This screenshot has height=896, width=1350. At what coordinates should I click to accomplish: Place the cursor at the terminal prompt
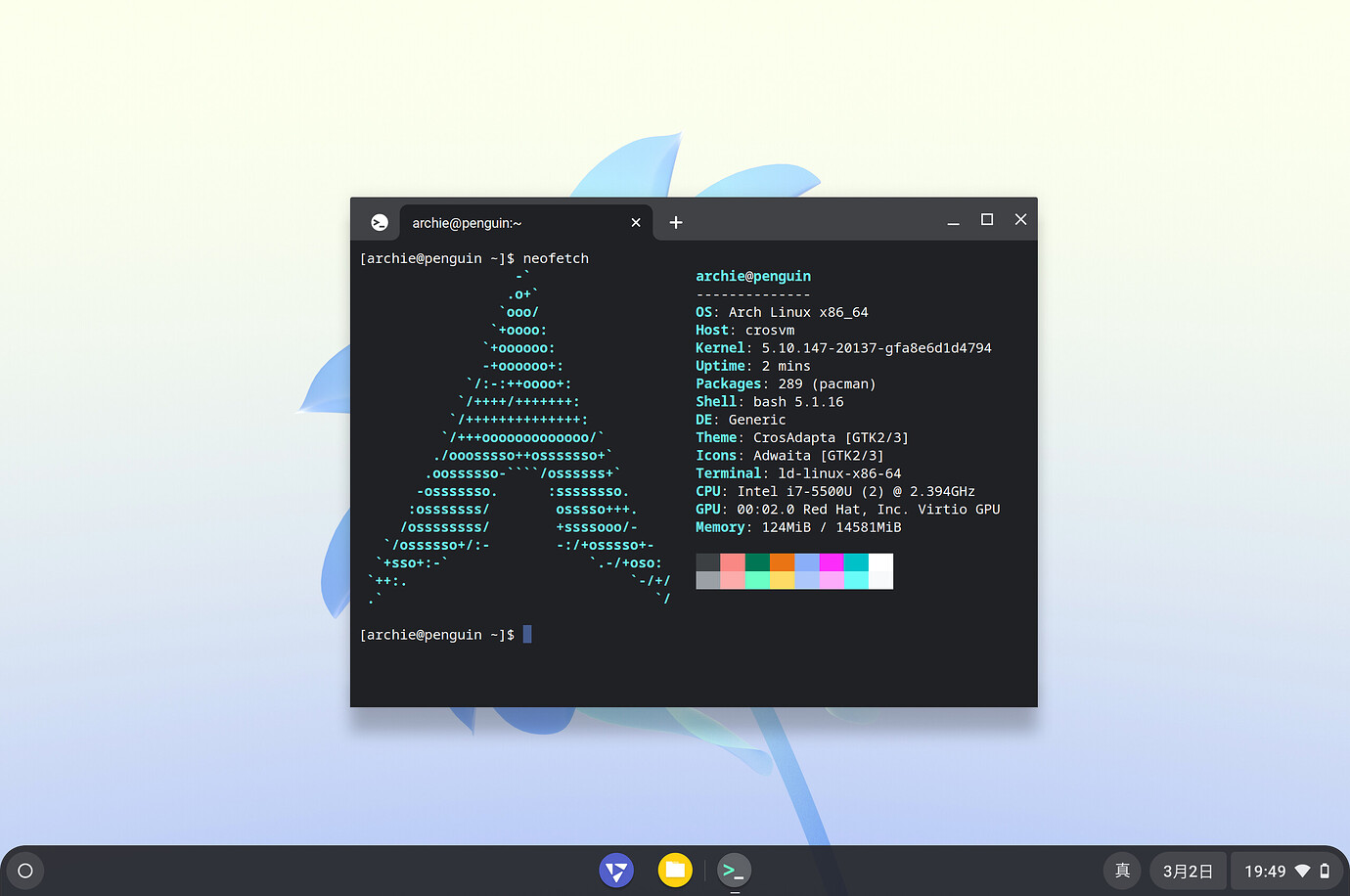[527, 634]
